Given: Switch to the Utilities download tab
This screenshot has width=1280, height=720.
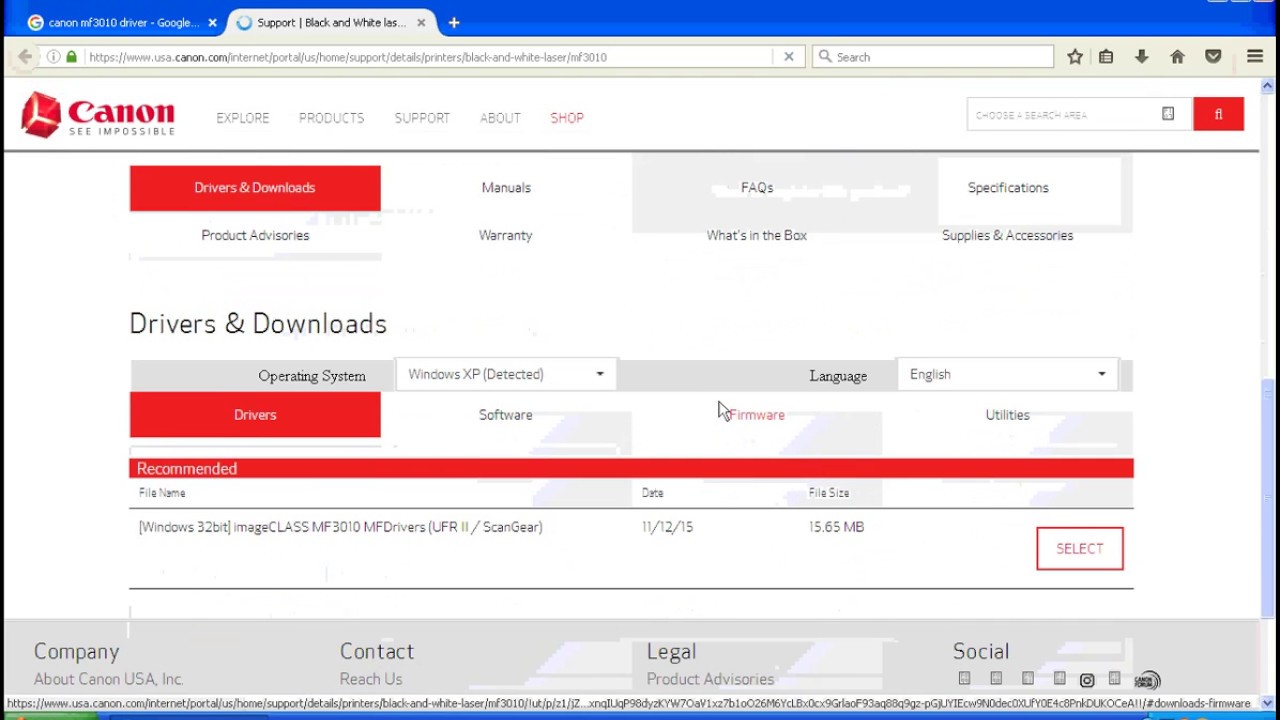Looking at the screenshot, I should (x=1008, y=415).
